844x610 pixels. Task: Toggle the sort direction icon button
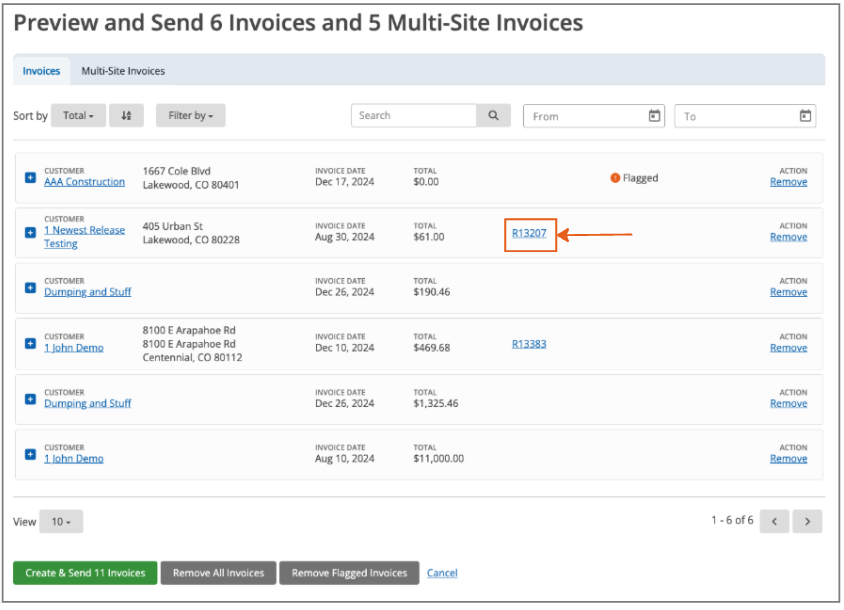pos(126,116)
